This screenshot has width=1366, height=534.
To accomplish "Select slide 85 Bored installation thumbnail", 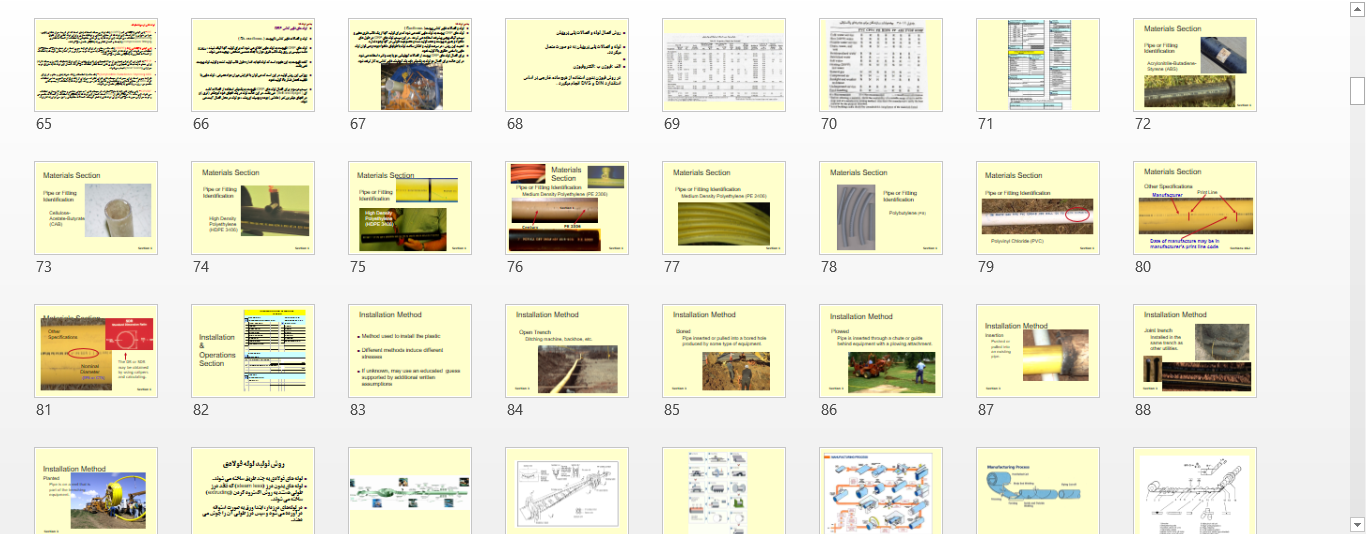I will pos(724,351).
